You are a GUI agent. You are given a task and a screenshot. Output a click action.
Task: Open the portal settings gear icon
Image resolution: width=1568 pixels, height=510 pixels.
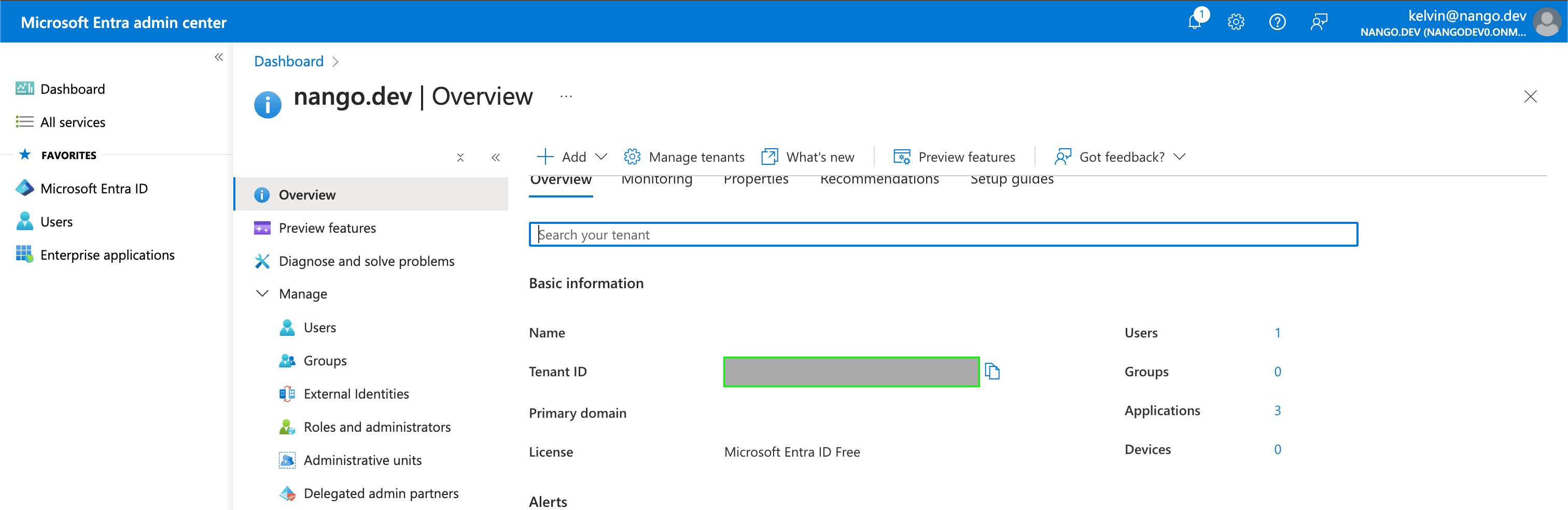coord(1236,22)
